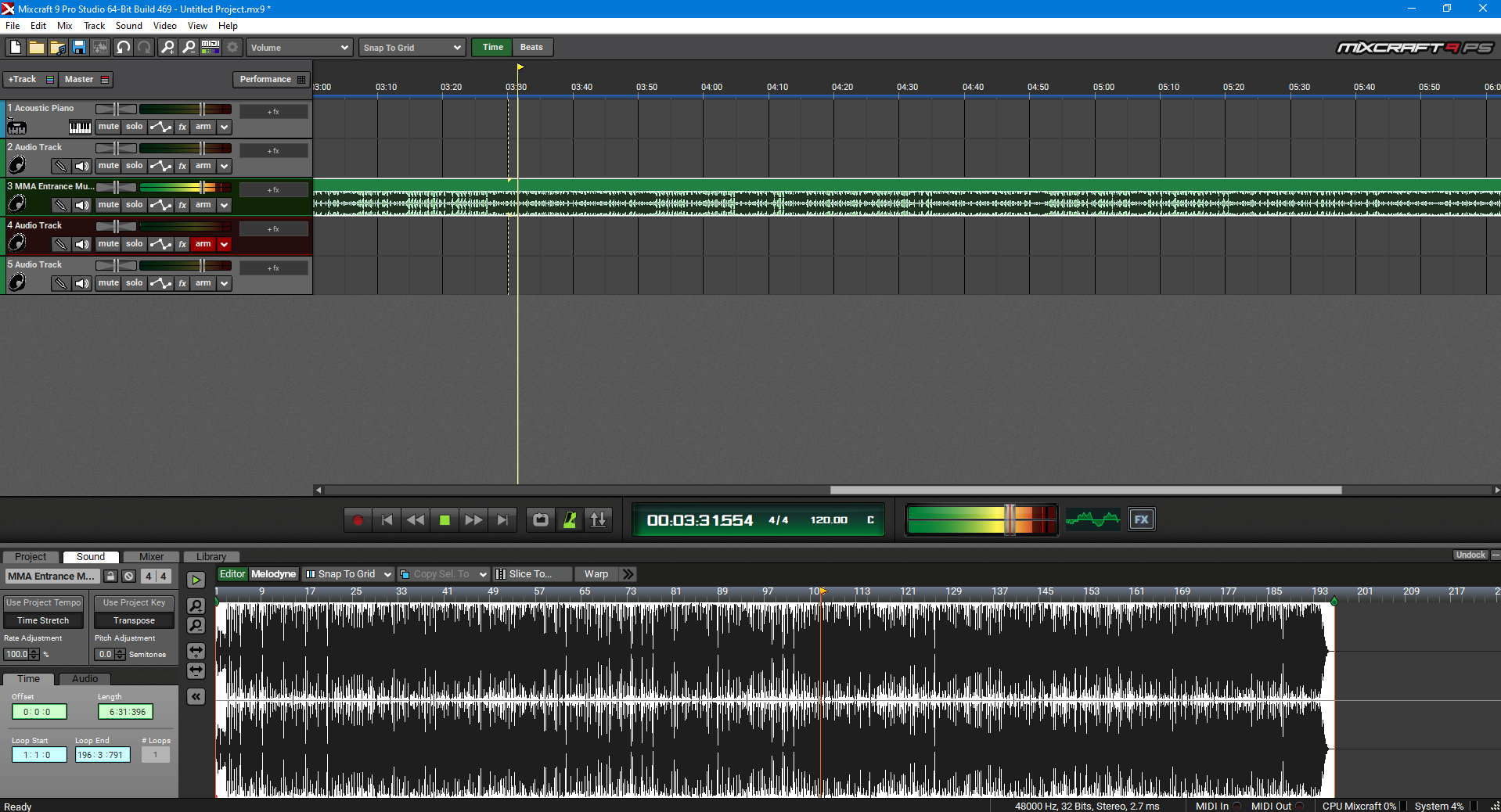This screenshot has height=812, width=1501.
Task: Save the project with the floppy disk icon
Action: 79,48
